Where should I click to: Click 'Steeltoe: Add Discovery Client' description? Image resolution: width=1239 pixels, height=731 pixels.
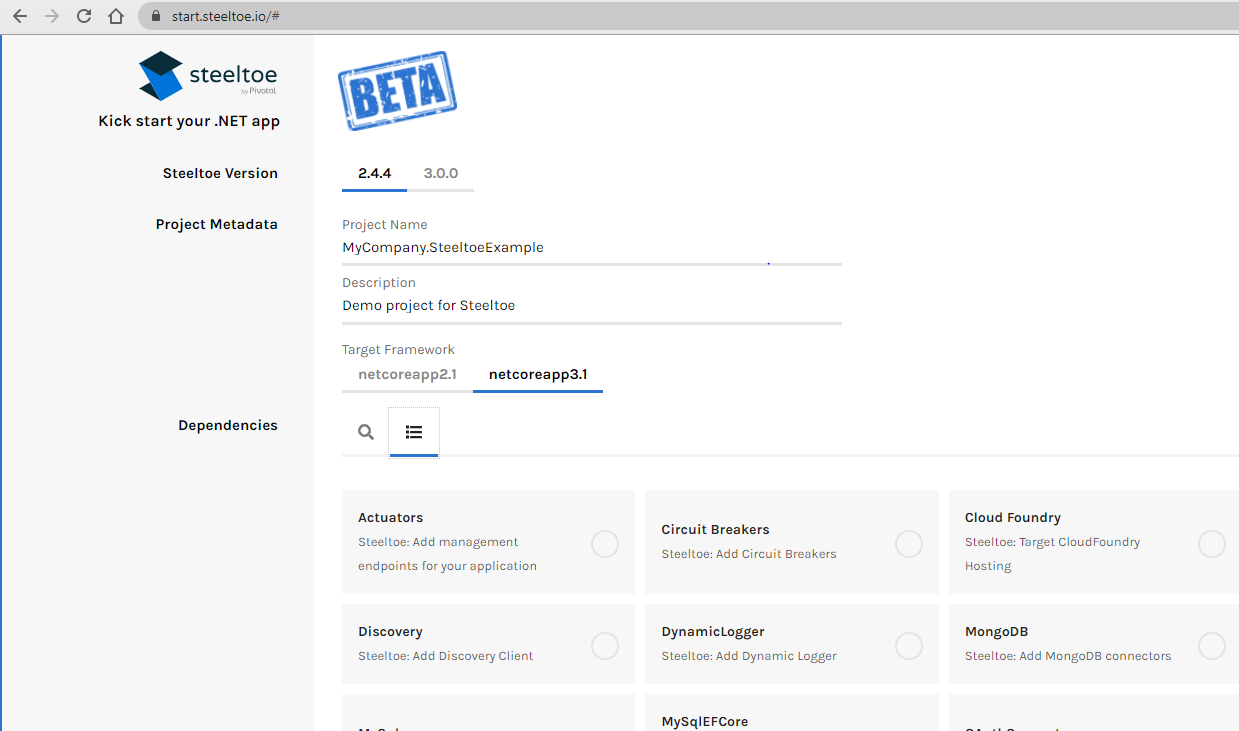click(446, 656)
